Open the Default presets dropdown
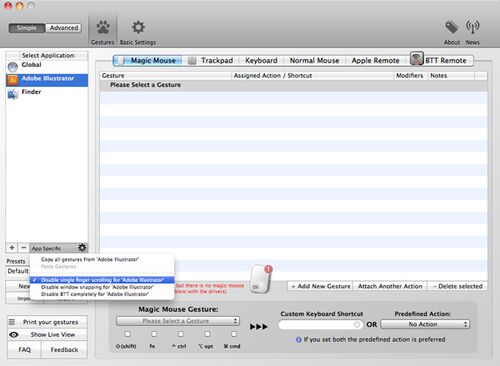The width and height of the screenshot is (500, 366). click(18, 271)
